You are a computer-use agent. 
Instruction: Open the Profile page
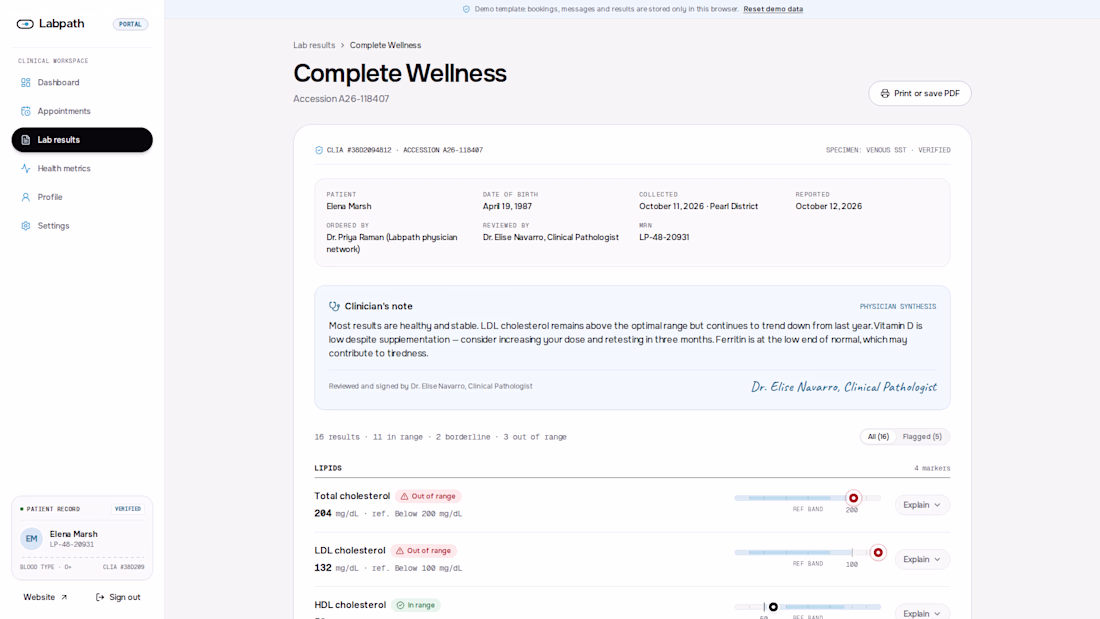pyautogui.click(x=82, y=197)
